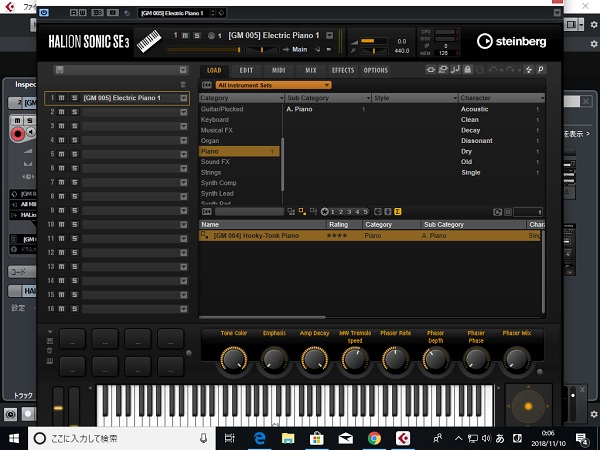Switch to the OPTIONS tab
This screenshot has width=600, height=450.
pos(376,70)
